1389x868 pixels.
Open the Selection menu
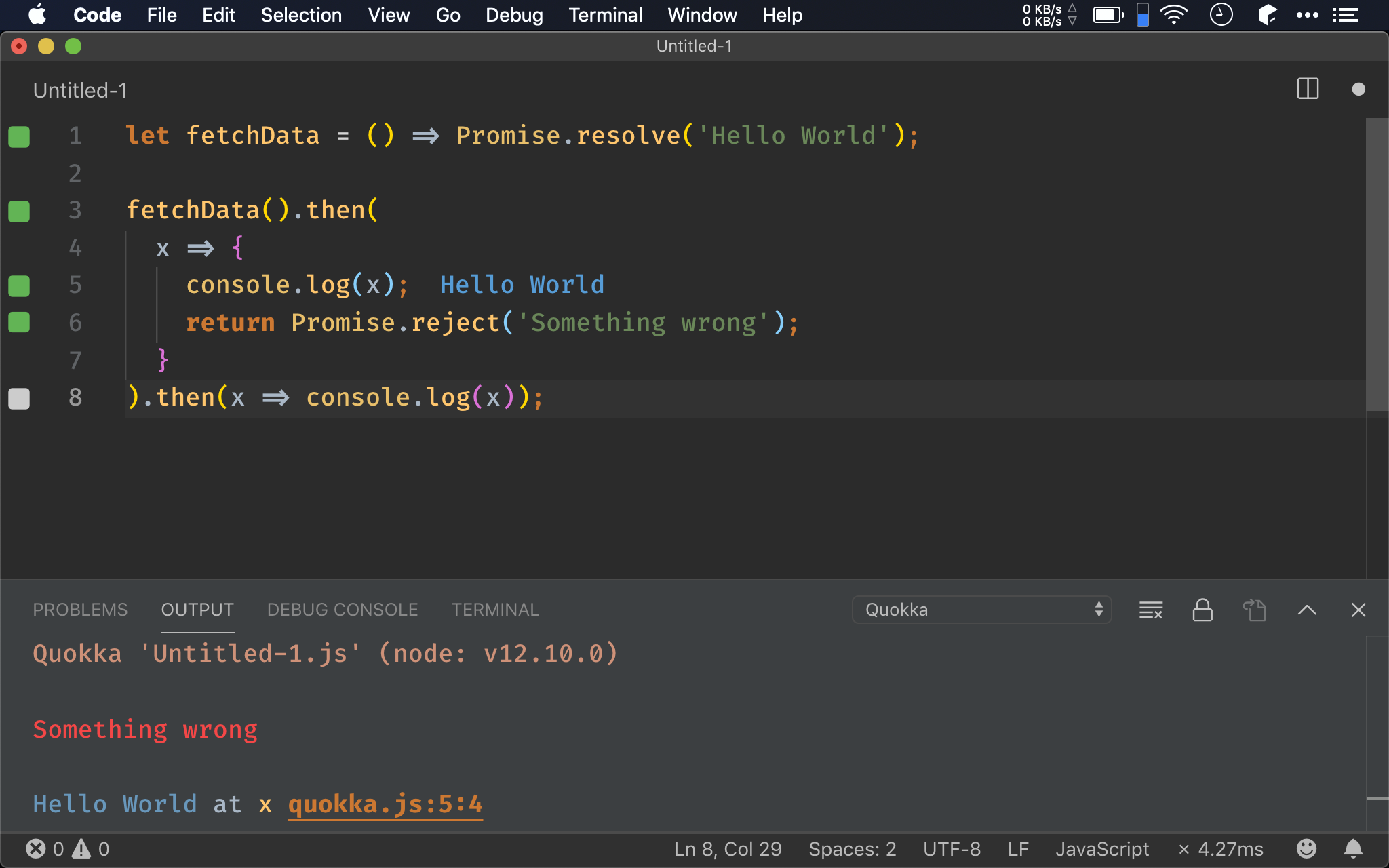(x=301, y=15)
